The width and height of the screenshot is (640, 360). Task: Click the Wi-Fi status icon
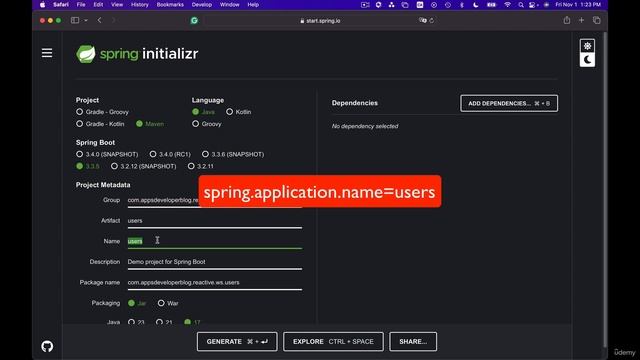pyautogui.click(x=507, y=4)
